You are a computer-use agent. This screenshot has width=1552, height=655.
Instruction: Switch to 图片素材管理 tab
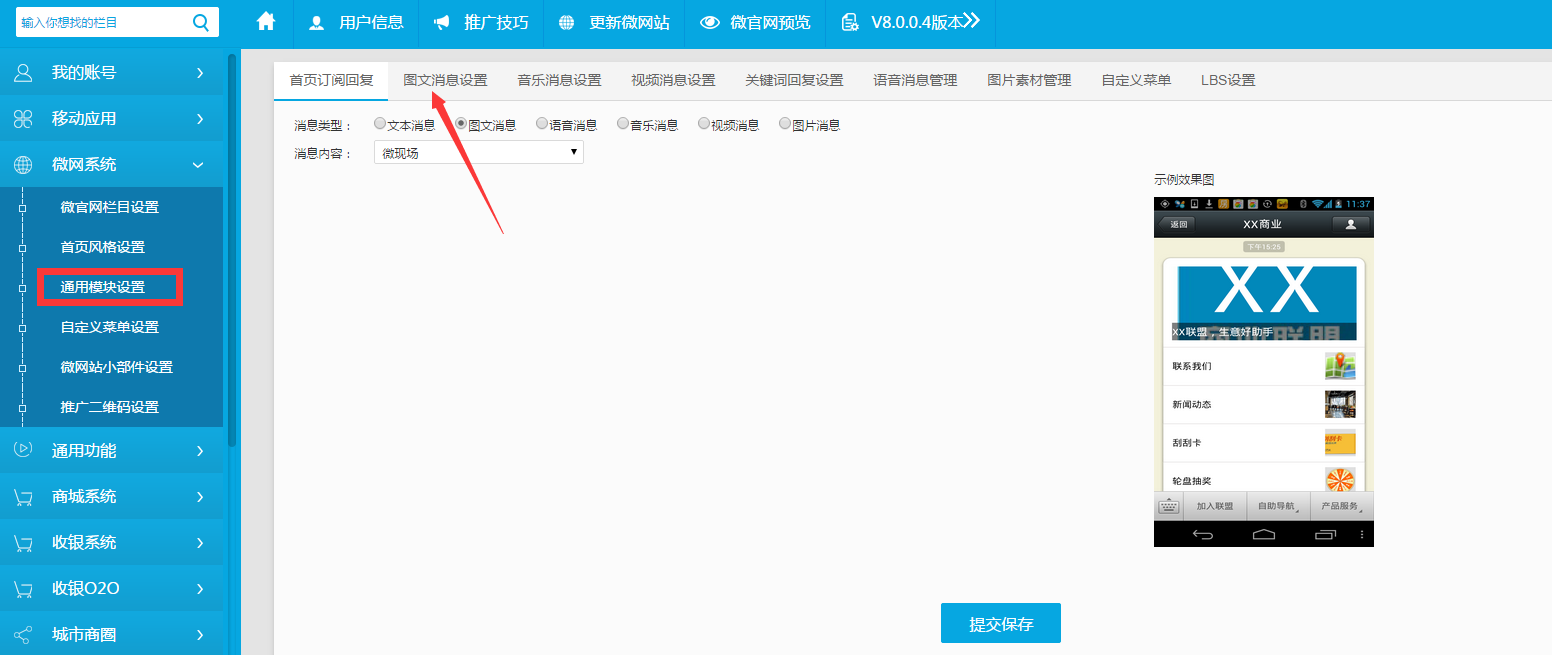click(1029, 80)
